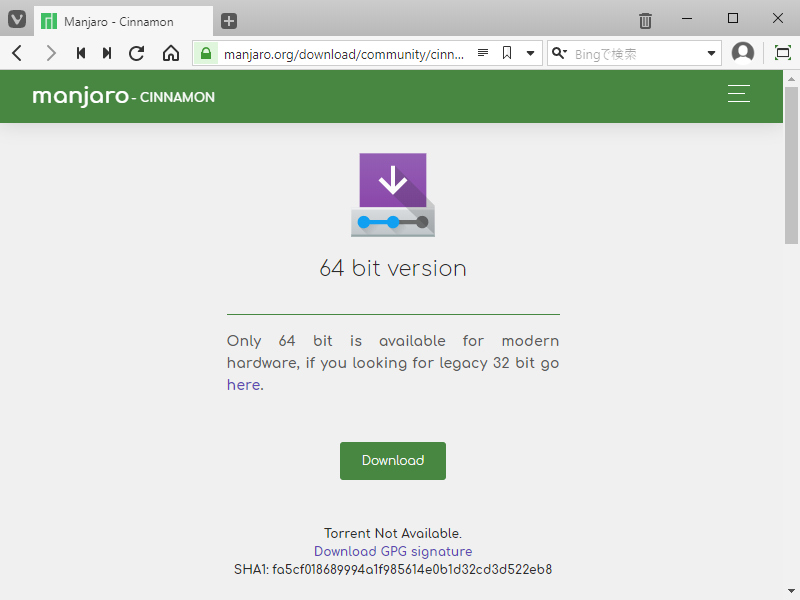Screen dimensions: 800x600
Task: Go to the home page
Action: (171, 53)
